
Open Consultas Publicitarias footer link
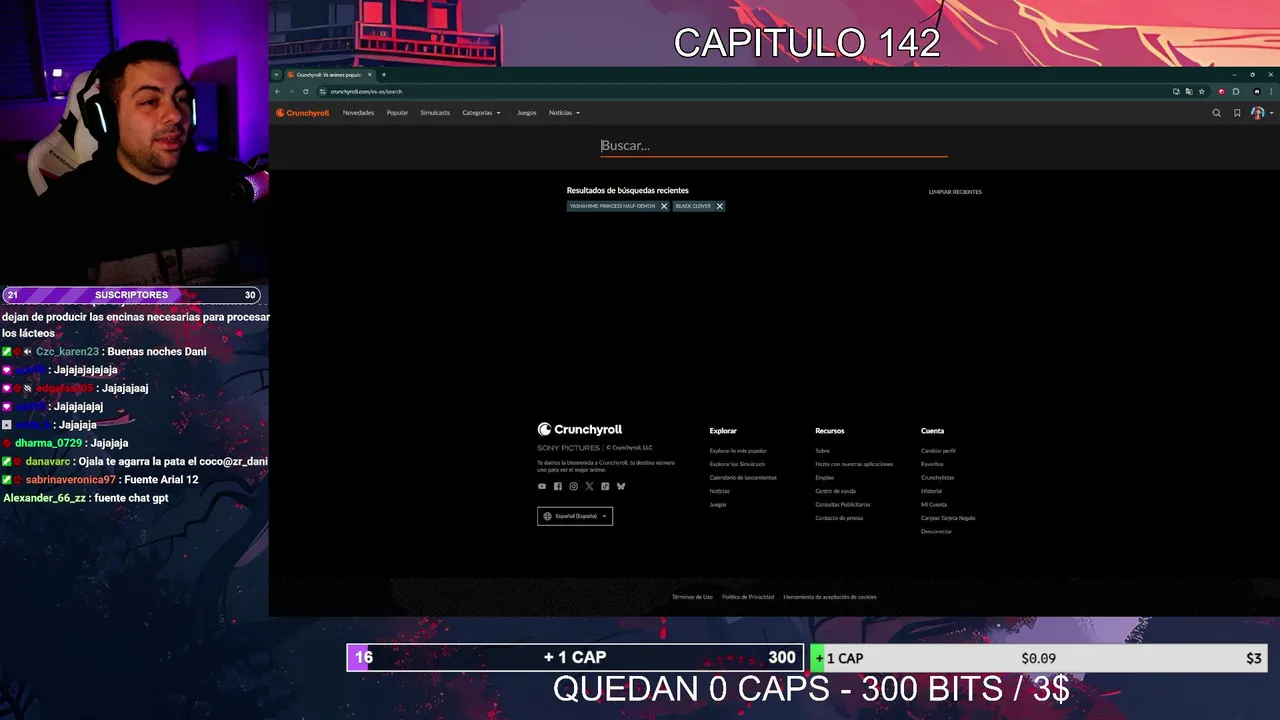[843, 505]
